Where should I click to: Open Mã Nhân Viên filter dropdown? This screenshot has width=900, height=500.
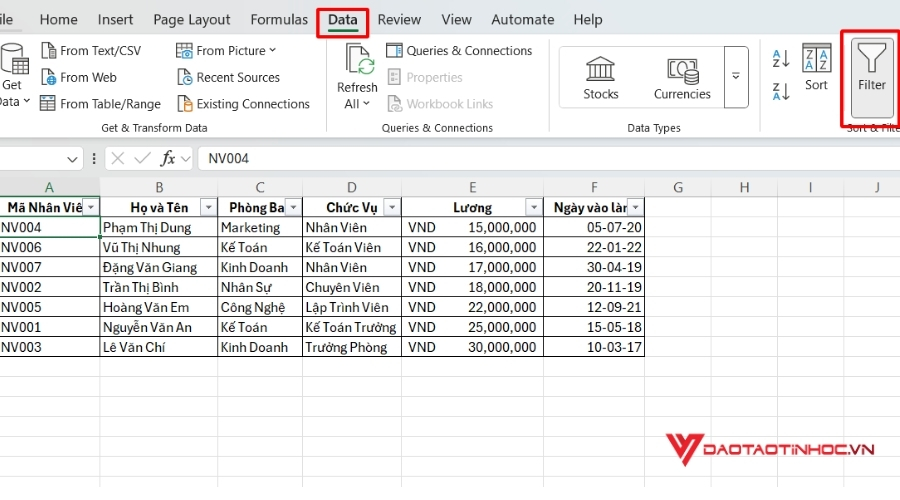coord(91,207)
